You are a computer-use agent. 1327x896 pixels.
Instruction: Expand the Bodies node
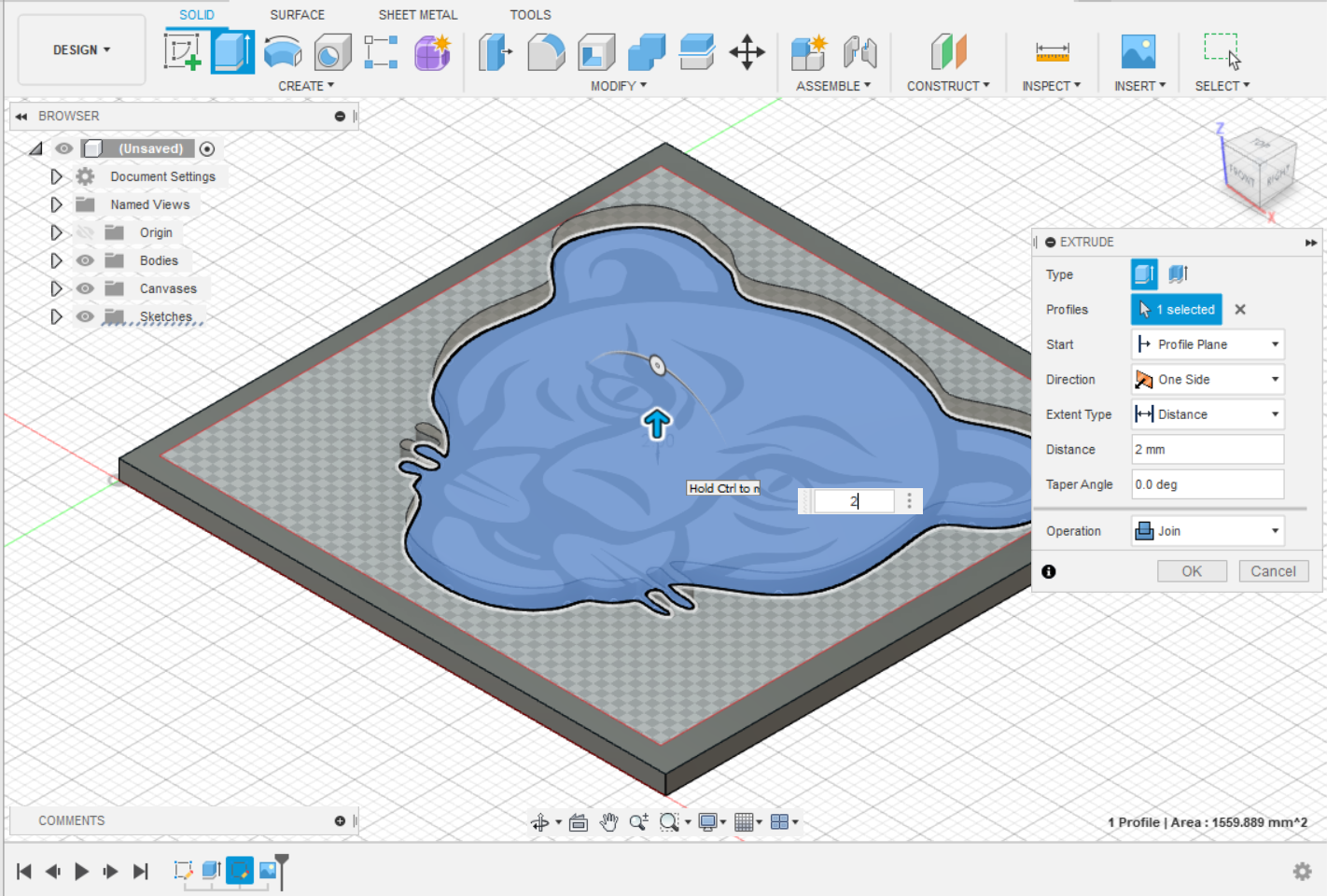point(56,260)
